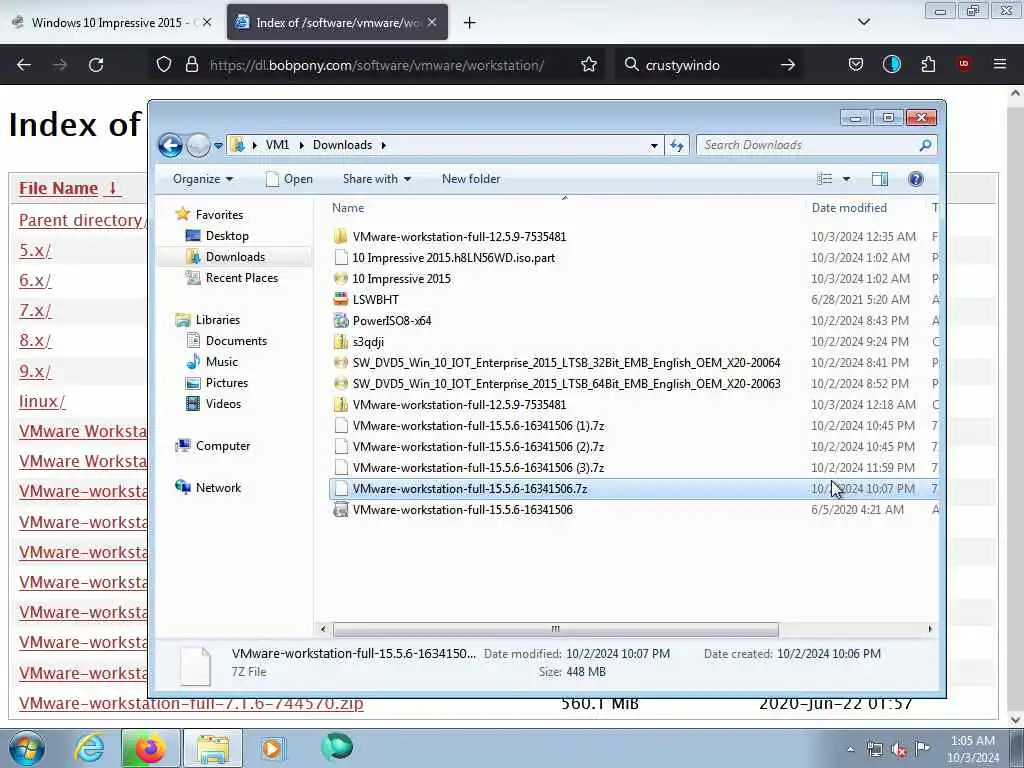Viewport: 1024px width, 768px height.
Task: Open Music library
Action: point(212,362)
